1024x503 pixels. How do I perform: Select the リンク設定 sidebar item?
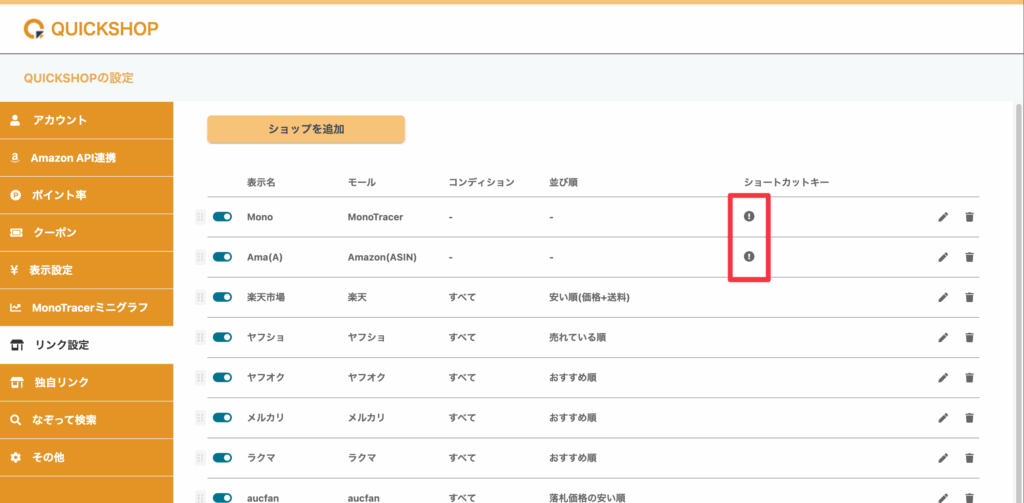click(x=86, y=345)
